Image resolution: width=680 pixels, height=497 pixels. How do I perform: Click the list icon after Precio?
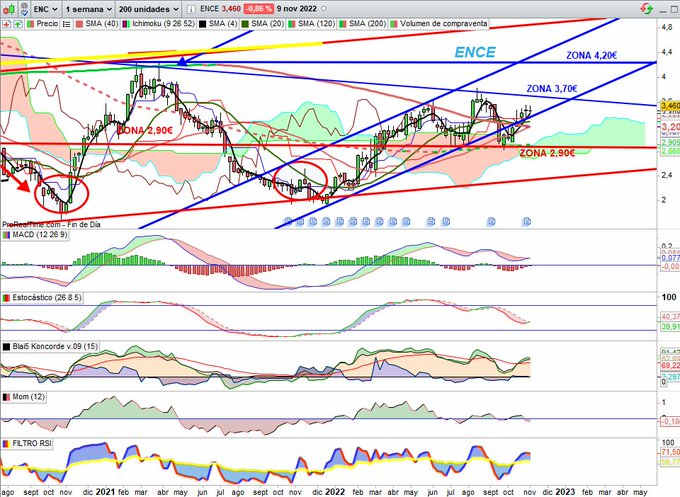66,24
